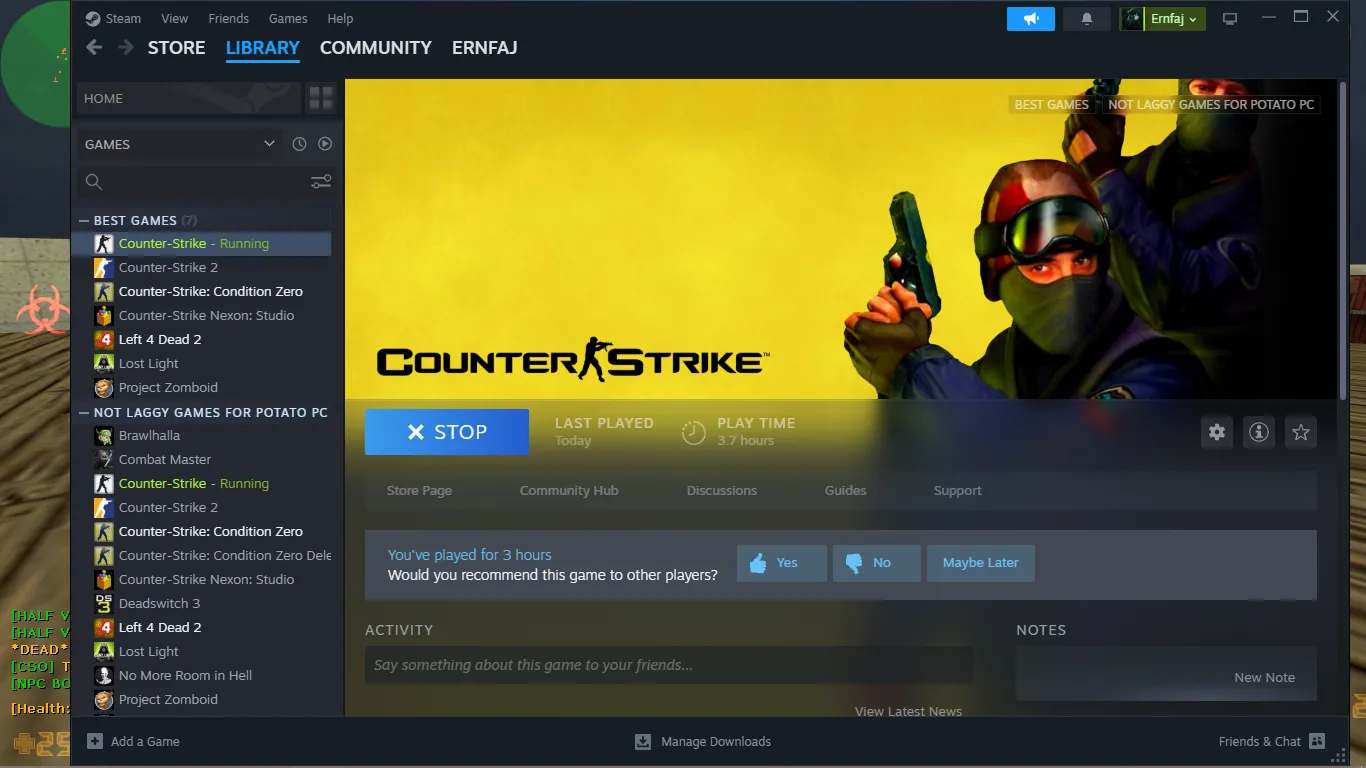Go back with the left arrow

coord(94,47)
